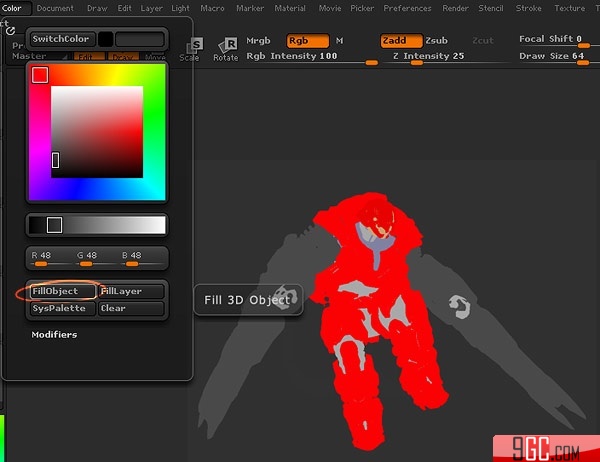The height and width of the screenshot is (462, 600).
Task: Open the Render menu
Action: pos(455,8)
